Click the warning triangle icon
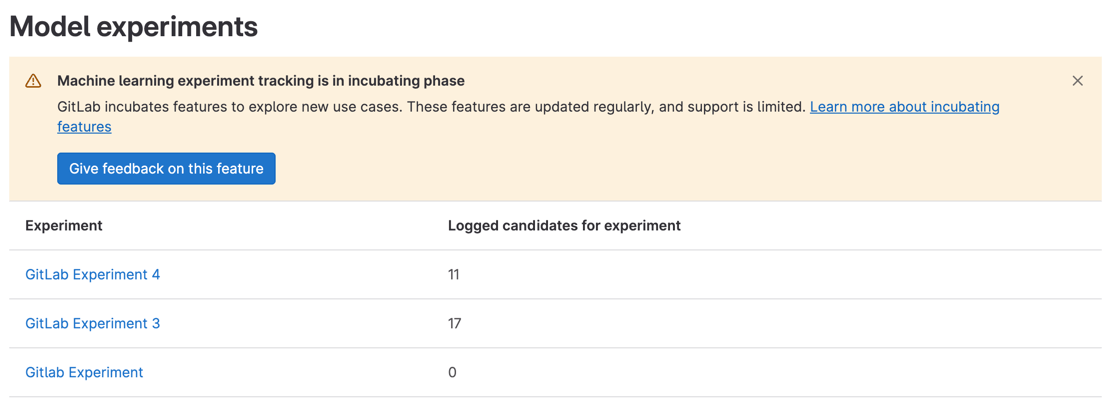Image resolution: width=1114 pixels, height=411 pixels. 33,81
